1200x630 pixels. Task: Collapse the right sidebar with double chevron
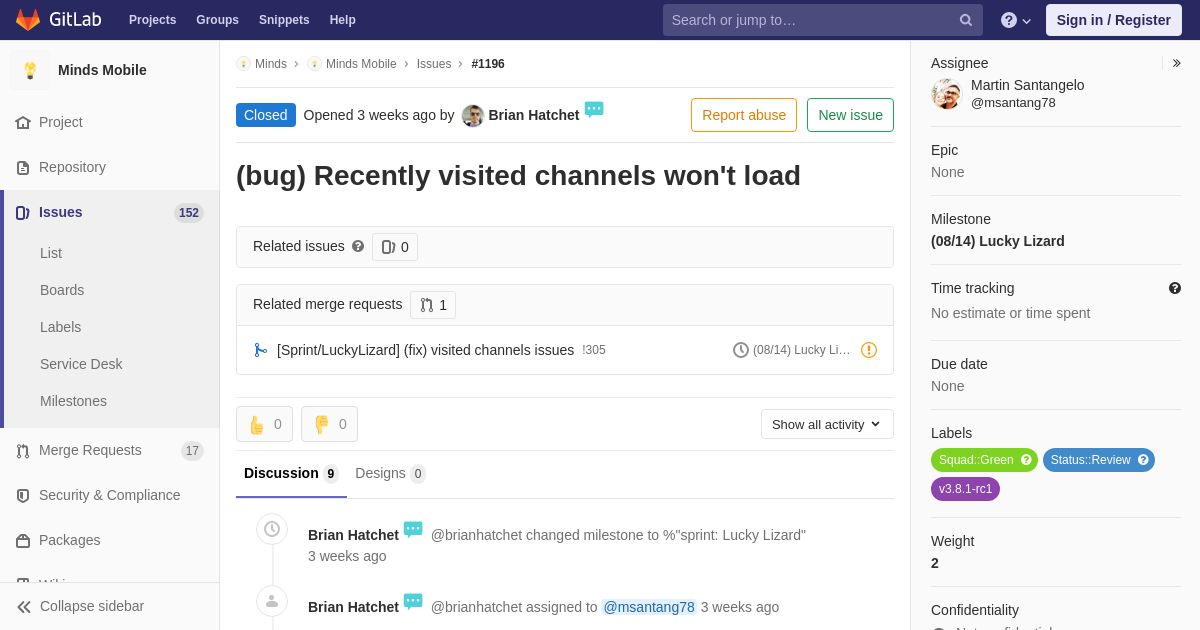tap(1176, 63)
